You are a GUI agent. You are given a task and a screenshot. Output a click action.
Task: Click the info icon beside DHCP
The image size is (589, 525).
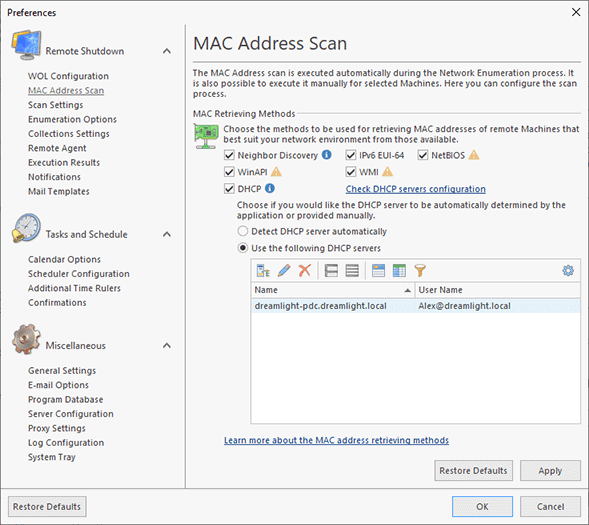coord(270,188)
